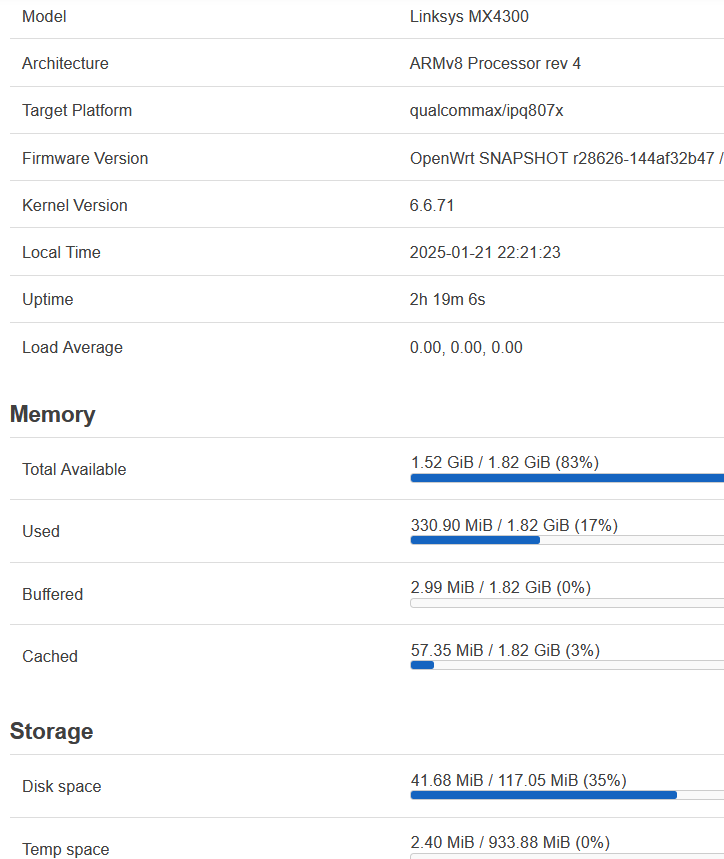Click the Uptime value 2h 19m 6s
The width and height of the screenshot is (724, 859).
click(x=447, y=300)
